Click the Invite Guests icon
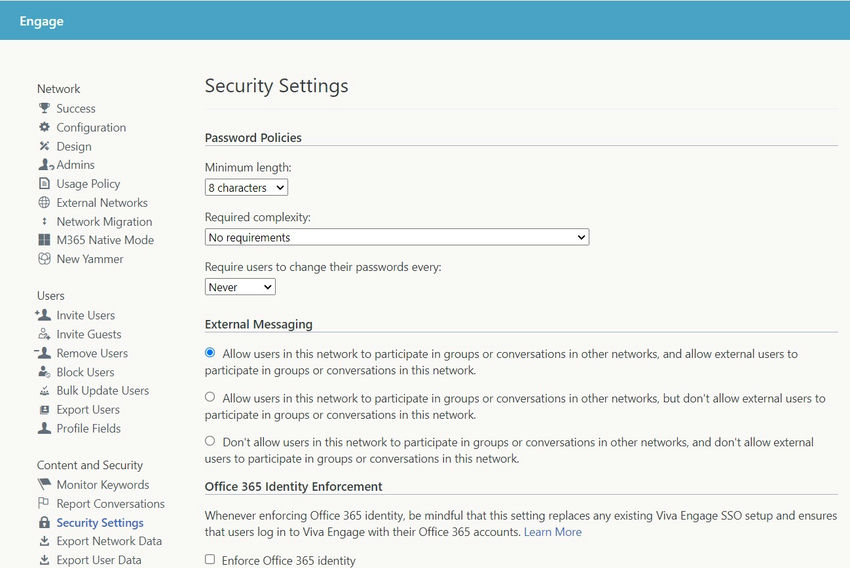 click(44, 334)
